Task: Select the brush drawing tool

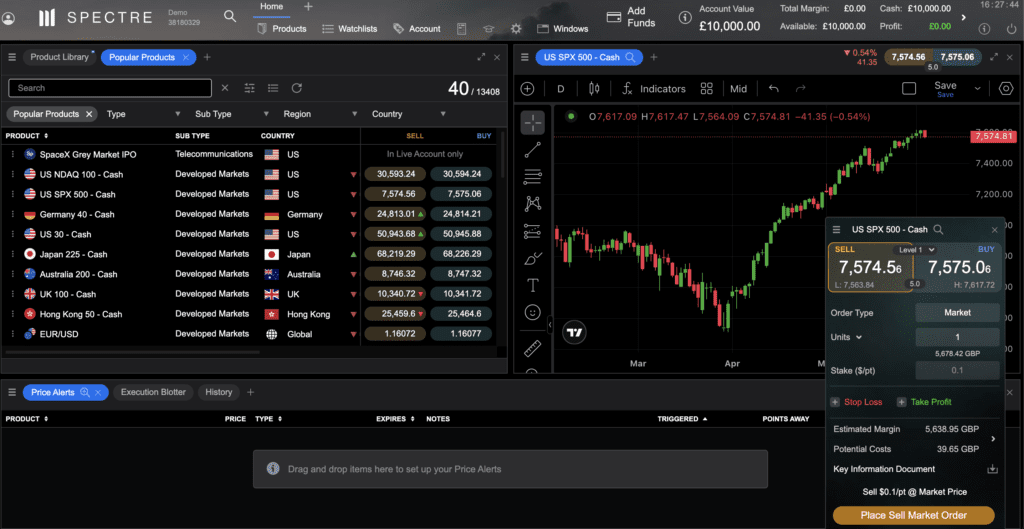Action: click(x=533, y=259)
